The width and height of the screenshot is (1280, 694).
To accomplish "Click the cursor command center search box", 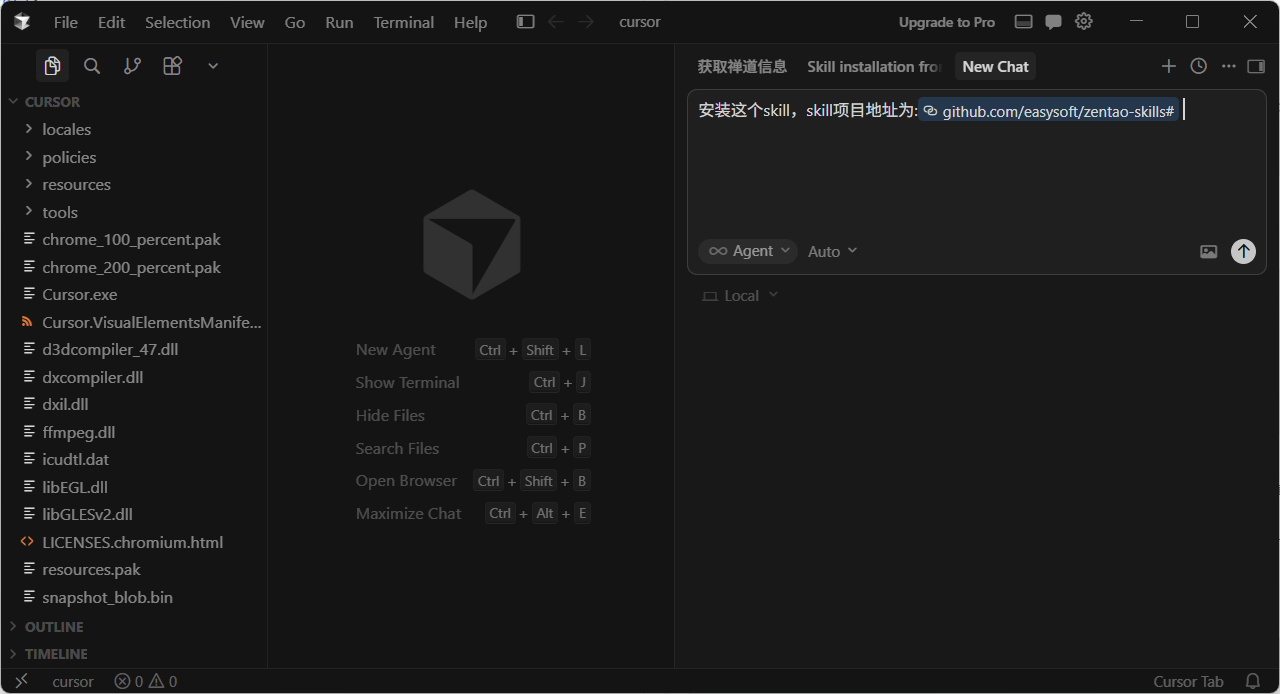I will coord(640,22).
